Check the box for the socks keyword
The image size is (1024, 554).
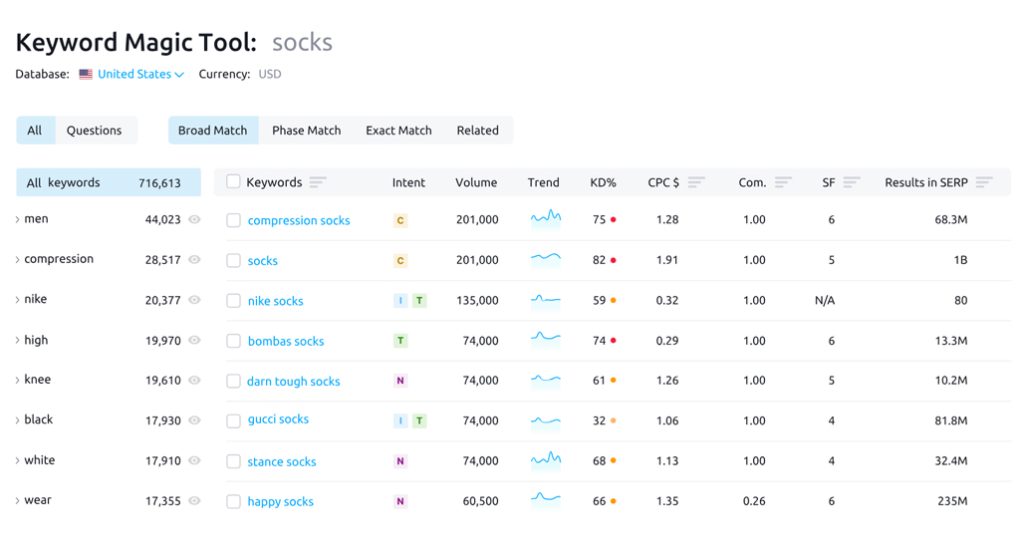click(x=233, y=261)
